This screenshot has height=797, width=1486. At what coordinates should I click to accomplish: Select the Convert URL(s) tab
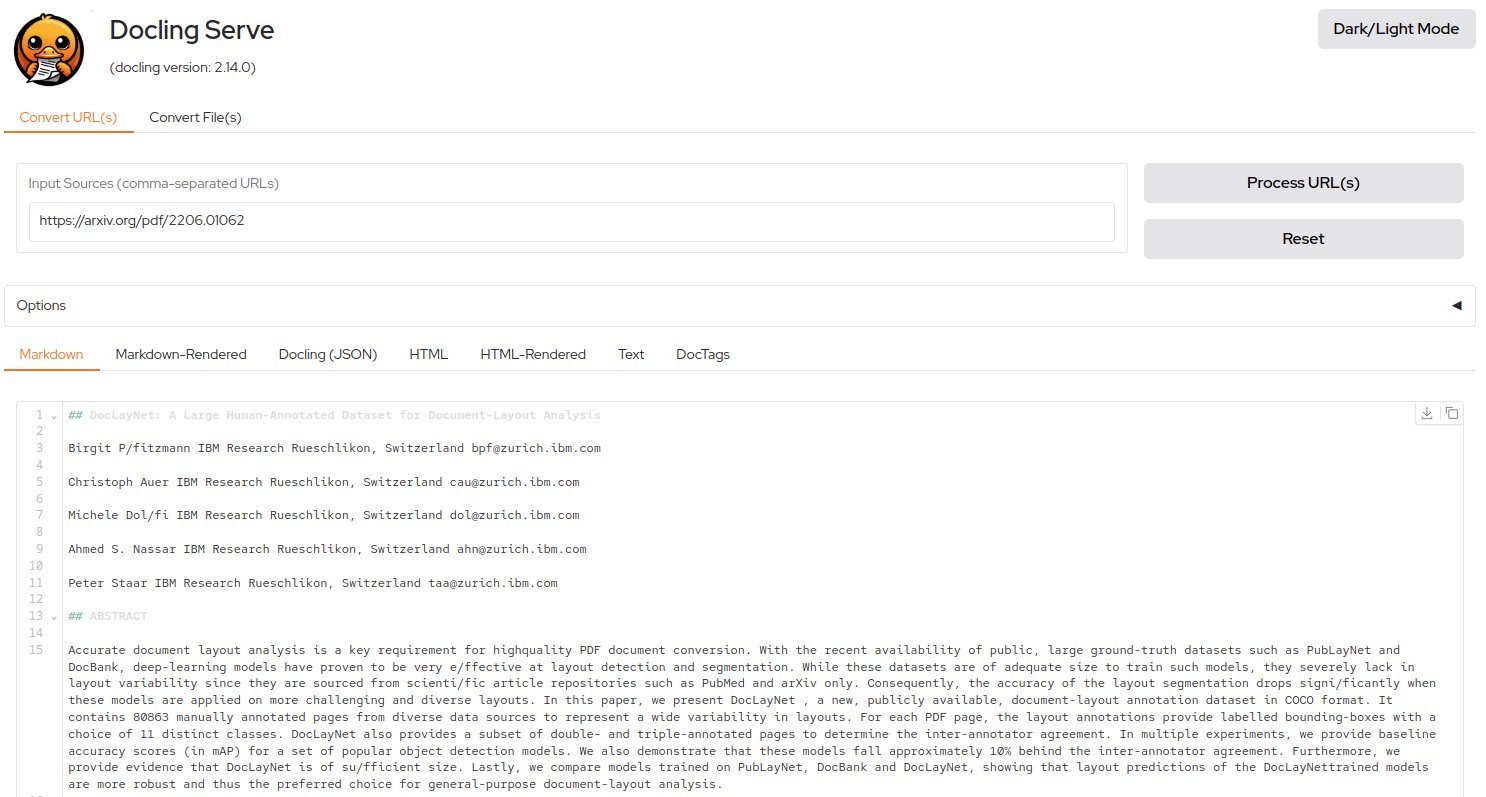68,117
